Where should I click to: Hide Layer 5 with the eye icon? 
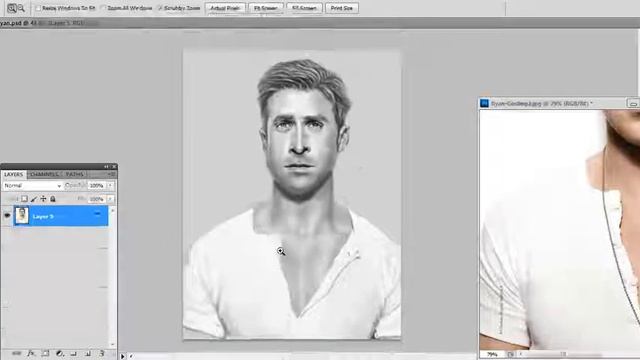7,215
